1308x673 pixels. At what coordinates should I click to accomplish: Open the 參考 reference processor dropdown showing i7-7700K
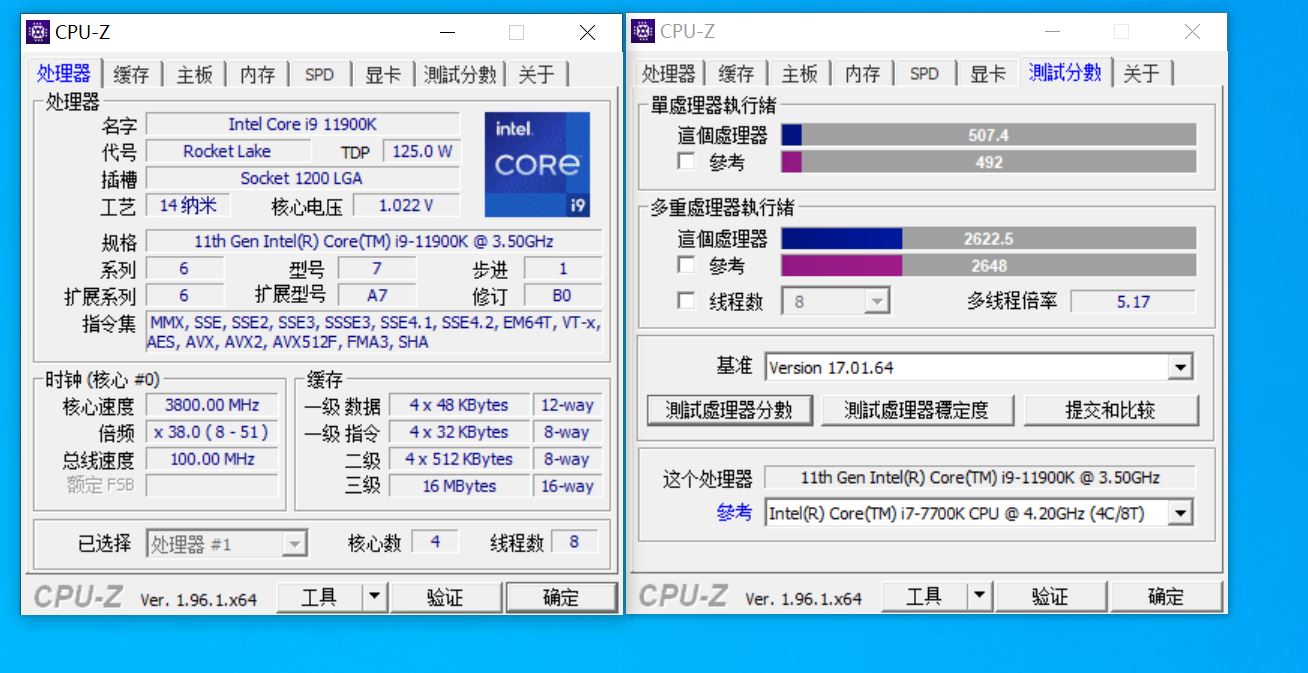pyautogui.click(x=1182, y=511)
